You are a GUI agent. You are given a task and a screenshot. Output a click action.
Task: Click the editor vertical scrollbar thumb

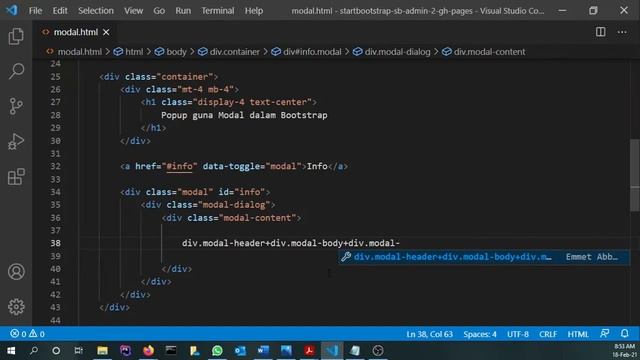coord(635,176)
